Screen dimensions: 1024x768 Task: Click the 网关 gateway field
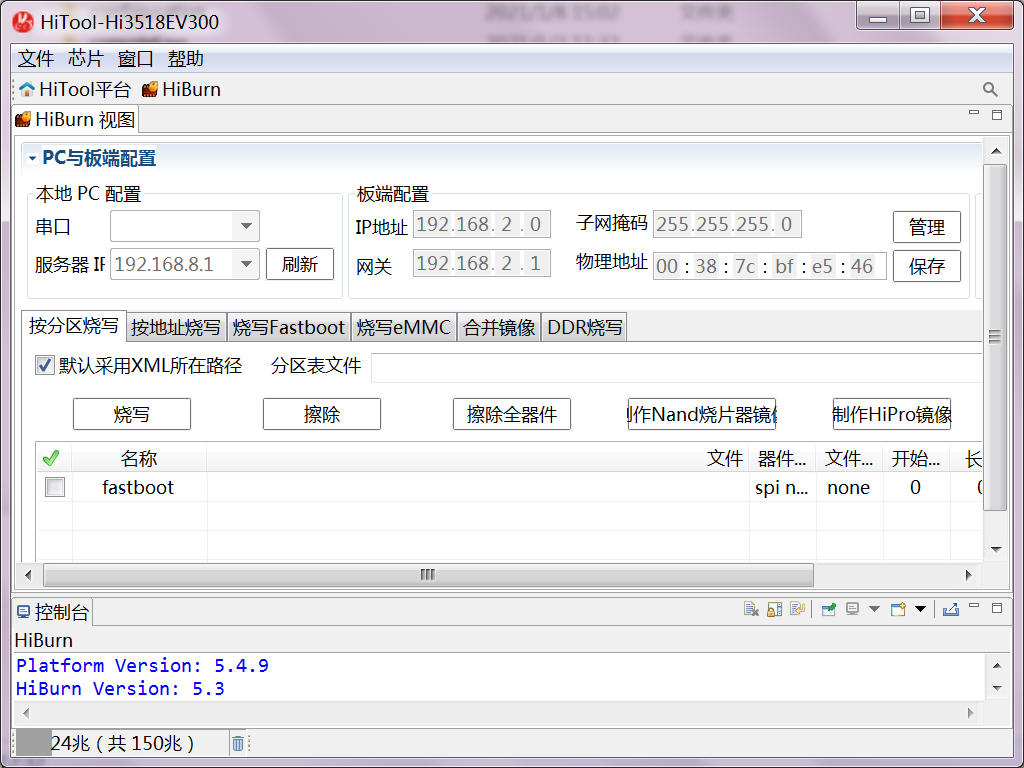481,263
